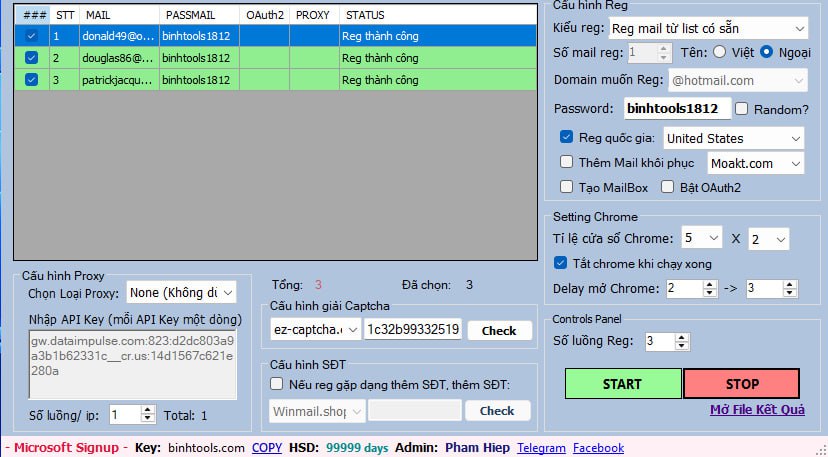Decrease Delay mở Chrome minimum value
This screenshot has width=828, height=457.
[x=710, y=293]
